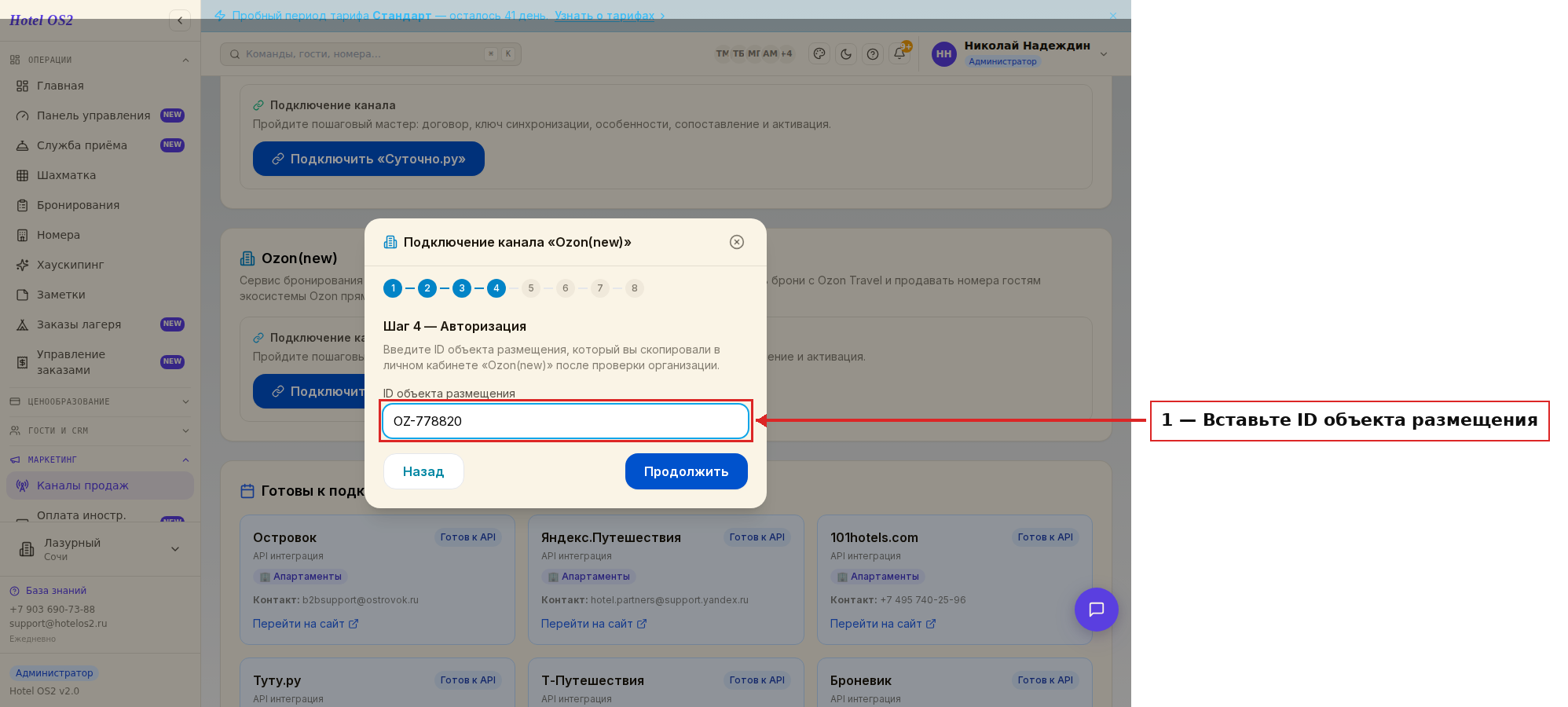Expand the ГОСТИ И CRM section

pyautogui.click(x=100, y=430)
